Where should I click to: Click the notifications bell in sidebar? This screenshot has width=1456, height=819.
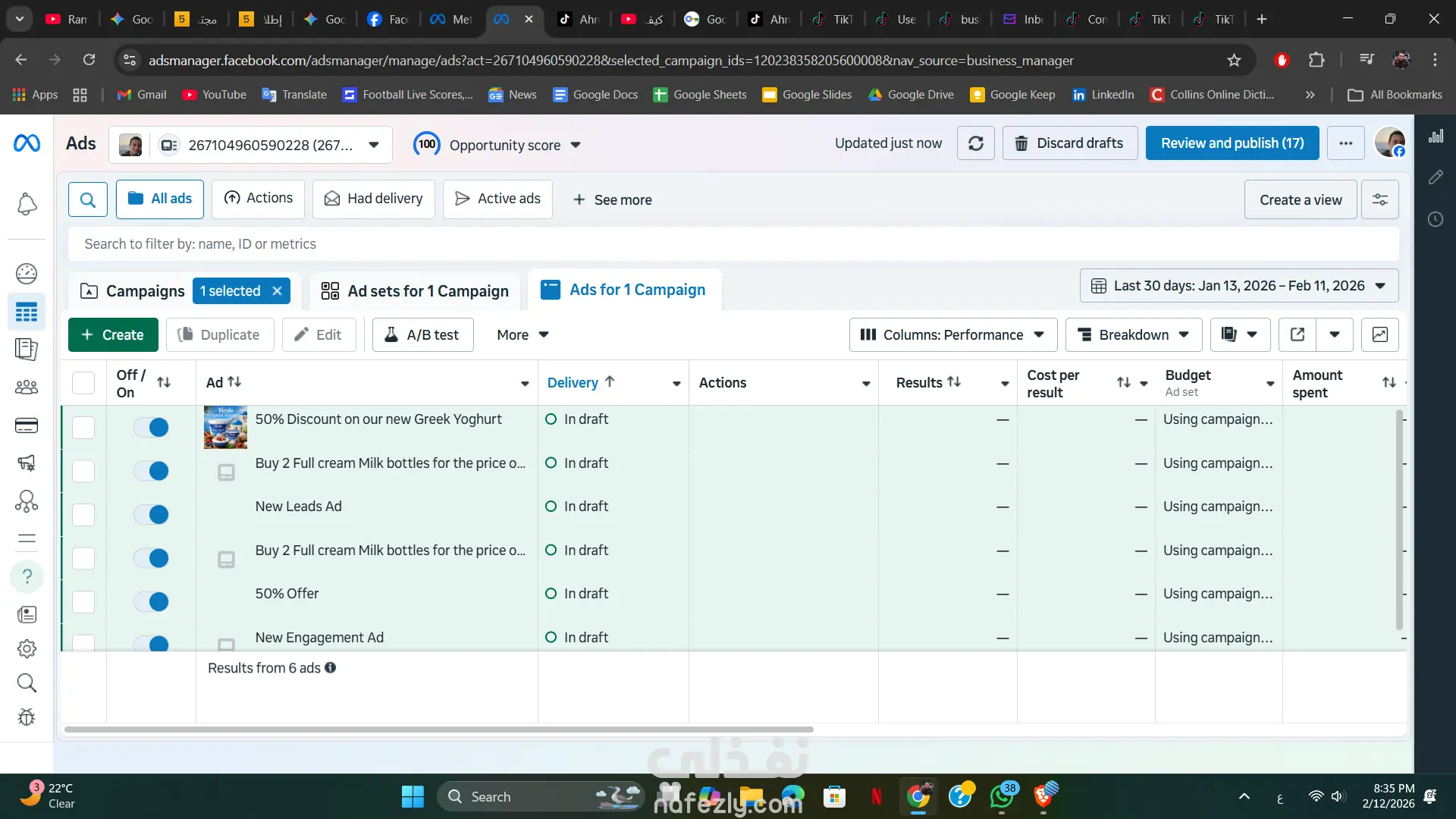point(27,204)
